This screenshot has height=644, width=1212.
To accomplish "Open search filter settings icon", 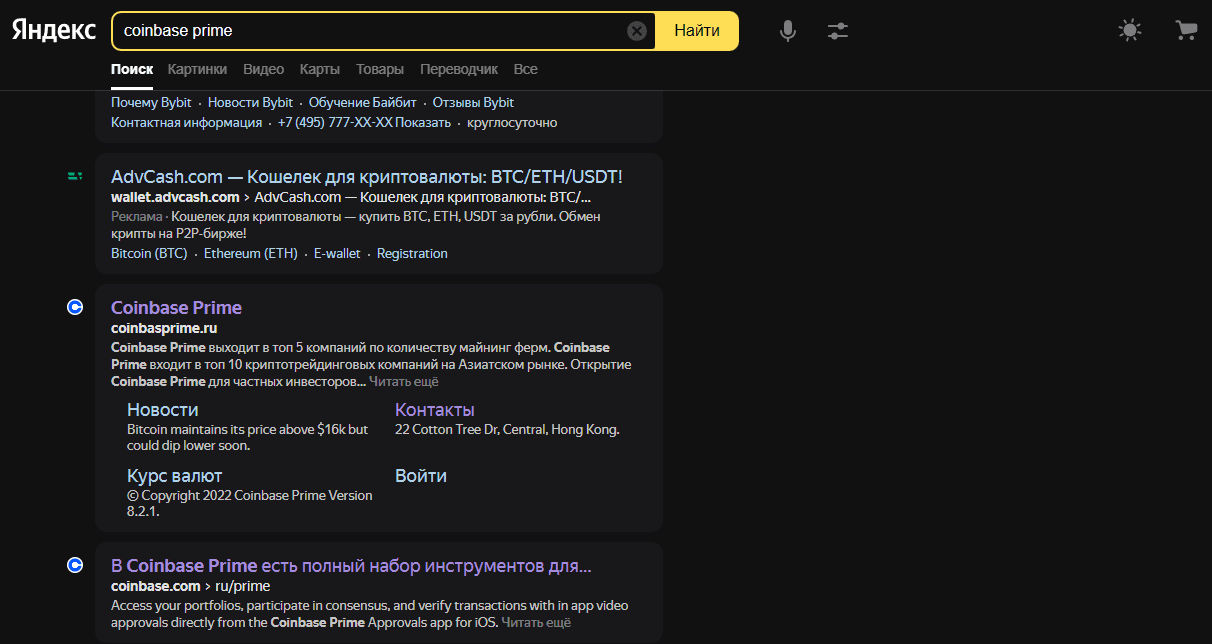I will pos(838,31).
